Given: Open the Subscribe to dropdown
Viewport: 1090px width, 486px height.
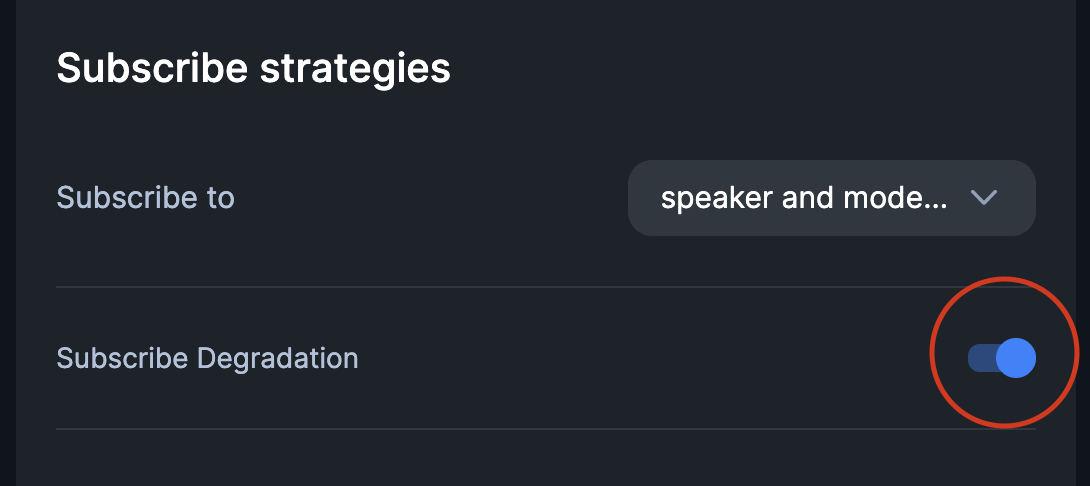Looking at the screenshot, I should coord(831,198).
